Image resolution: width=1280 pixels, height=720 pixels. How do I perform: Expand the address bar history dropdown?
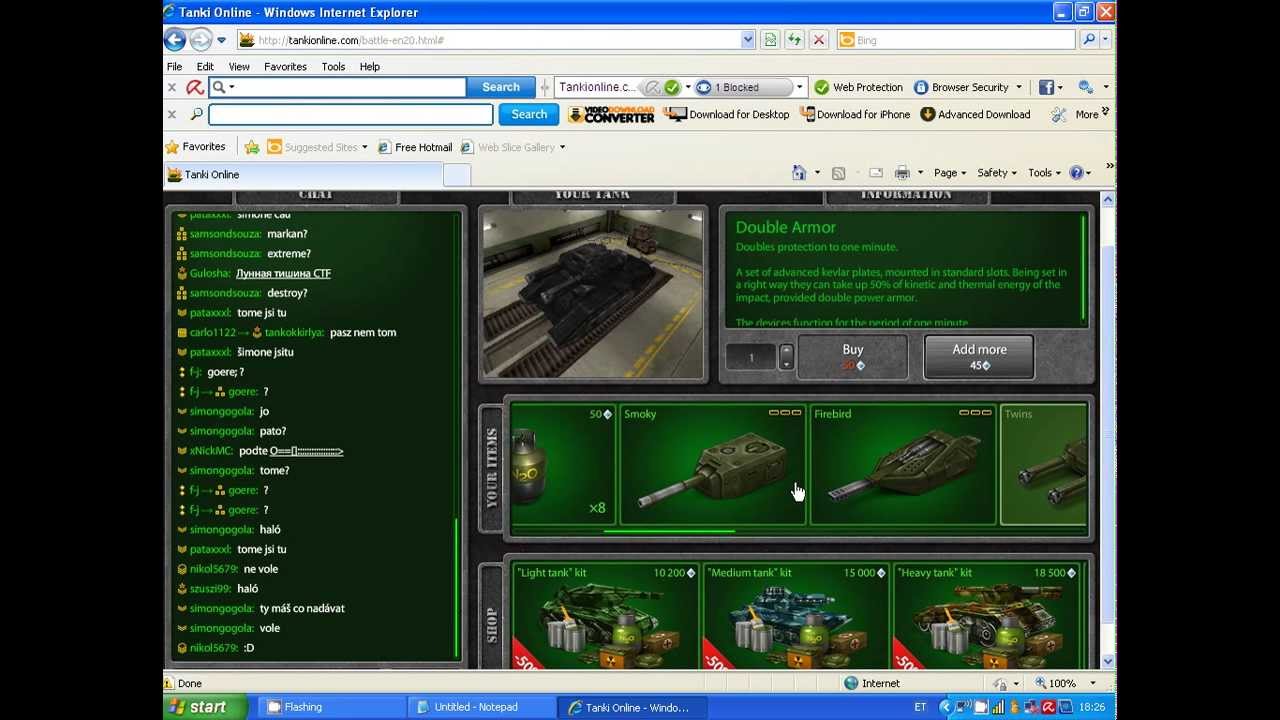(x=748, y=40)
